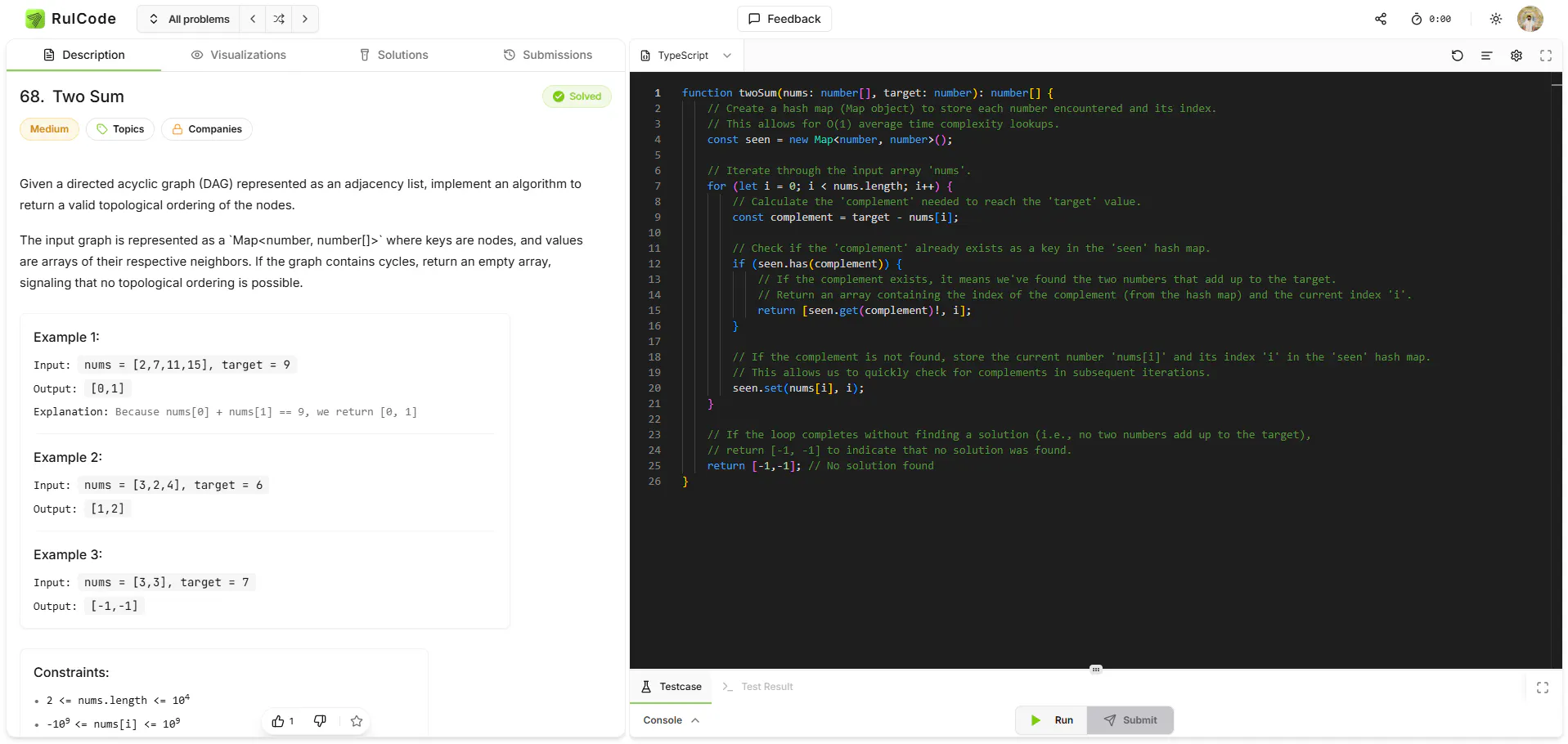Screen dimensions: 1568x744
Task: Switch to the Visualizations tab
Action: [238, 55]
